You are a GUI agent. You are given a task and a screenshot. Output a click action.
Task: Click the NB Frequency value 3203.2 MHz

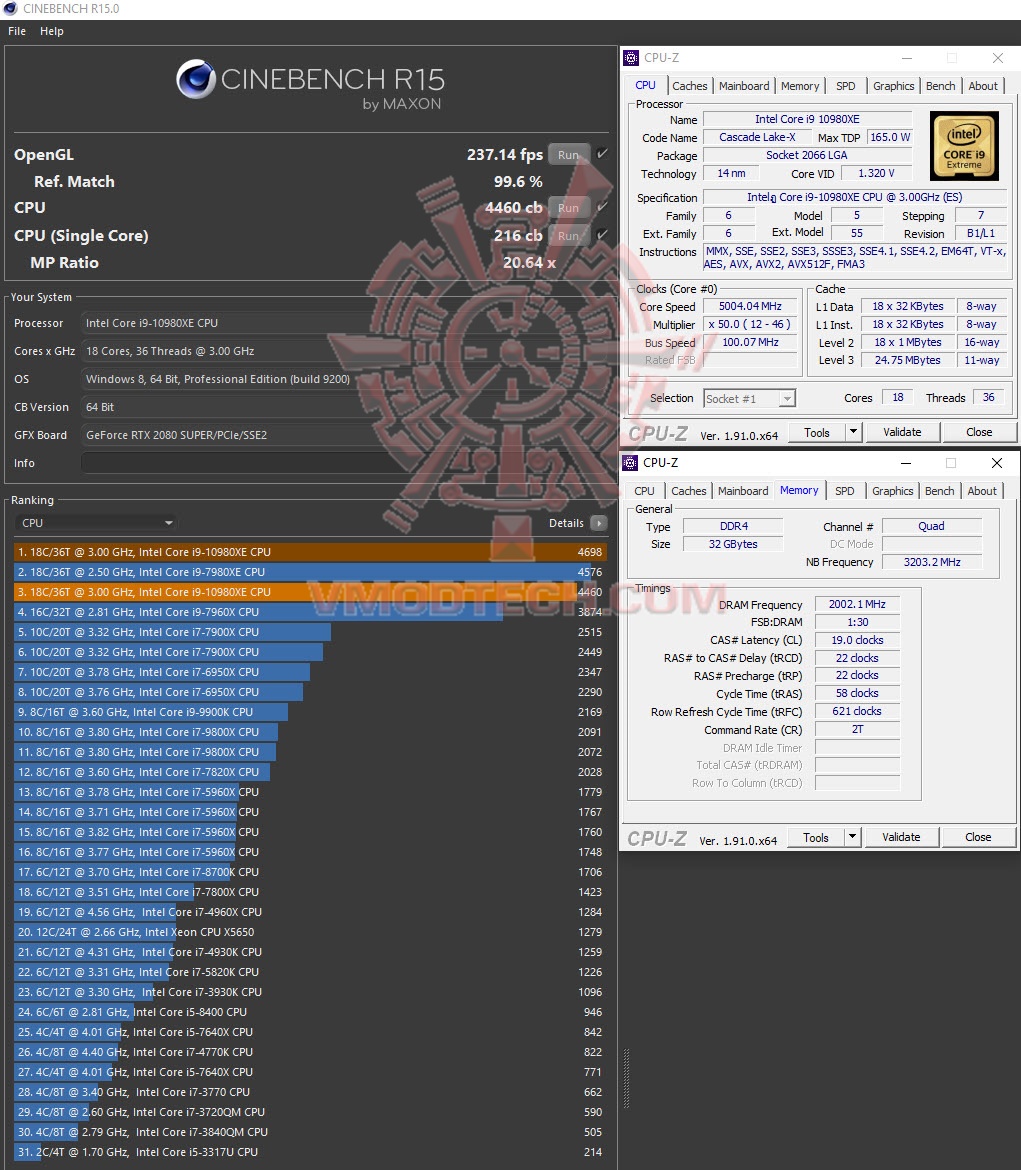[931, 562]
